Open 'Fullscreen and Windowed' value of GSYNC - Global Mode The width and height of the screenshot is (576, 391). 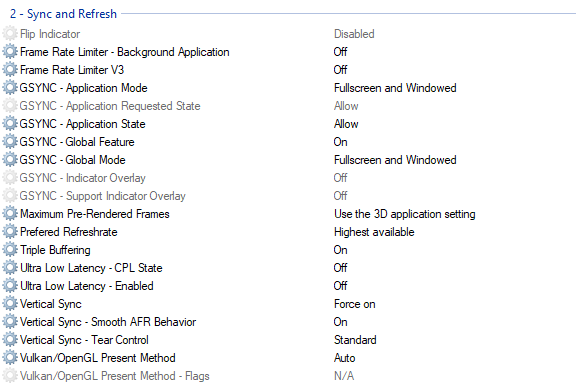[395, 160]
